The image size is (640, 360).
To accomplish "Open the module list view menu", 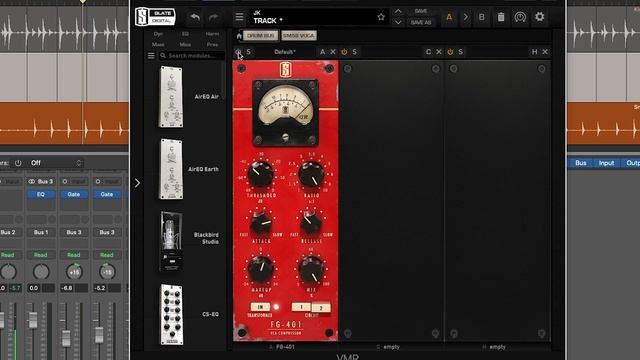I will 151,56.
